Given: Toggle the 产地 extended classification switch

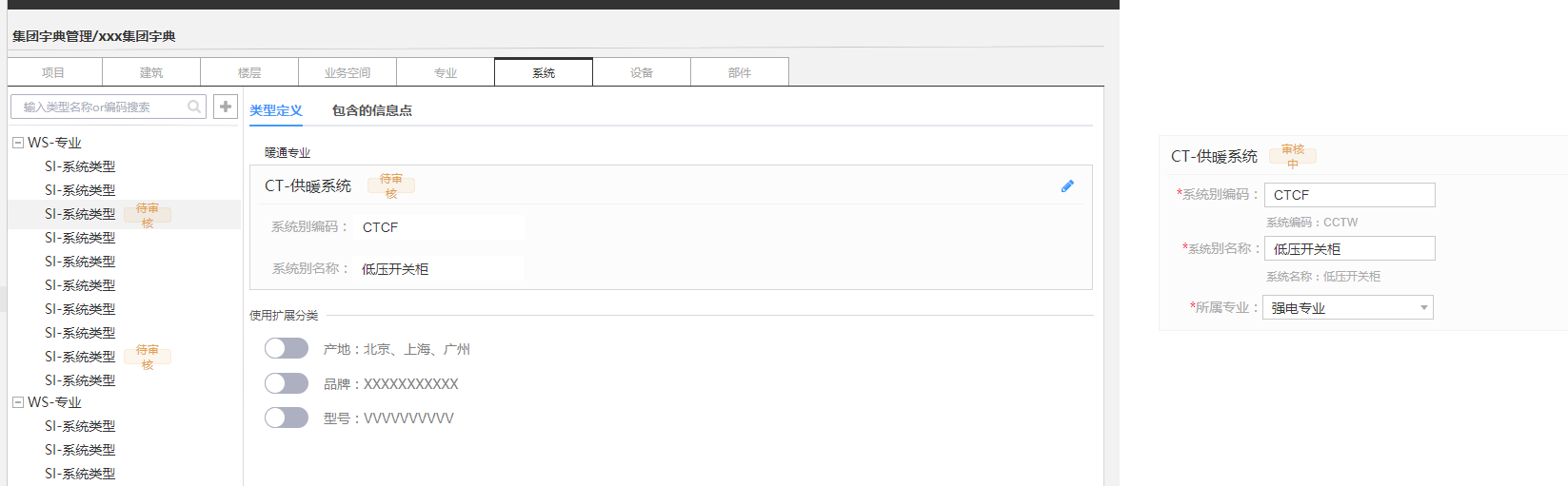Looking at the screenshot, I should click(x=287, y=349).
